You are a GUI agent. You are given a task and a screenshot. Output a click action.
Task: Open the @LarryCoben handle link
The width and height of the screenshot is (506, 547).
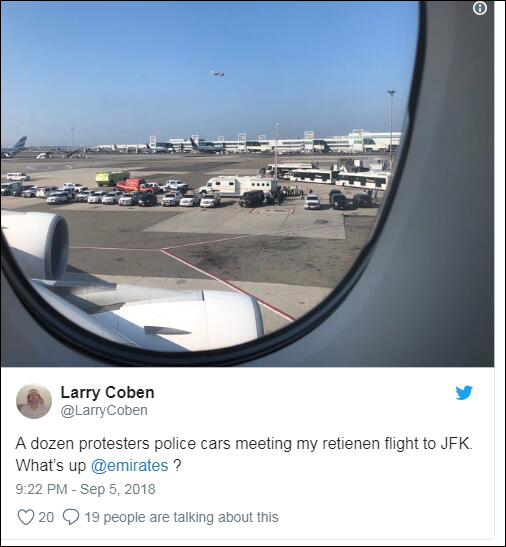point(104,410)
